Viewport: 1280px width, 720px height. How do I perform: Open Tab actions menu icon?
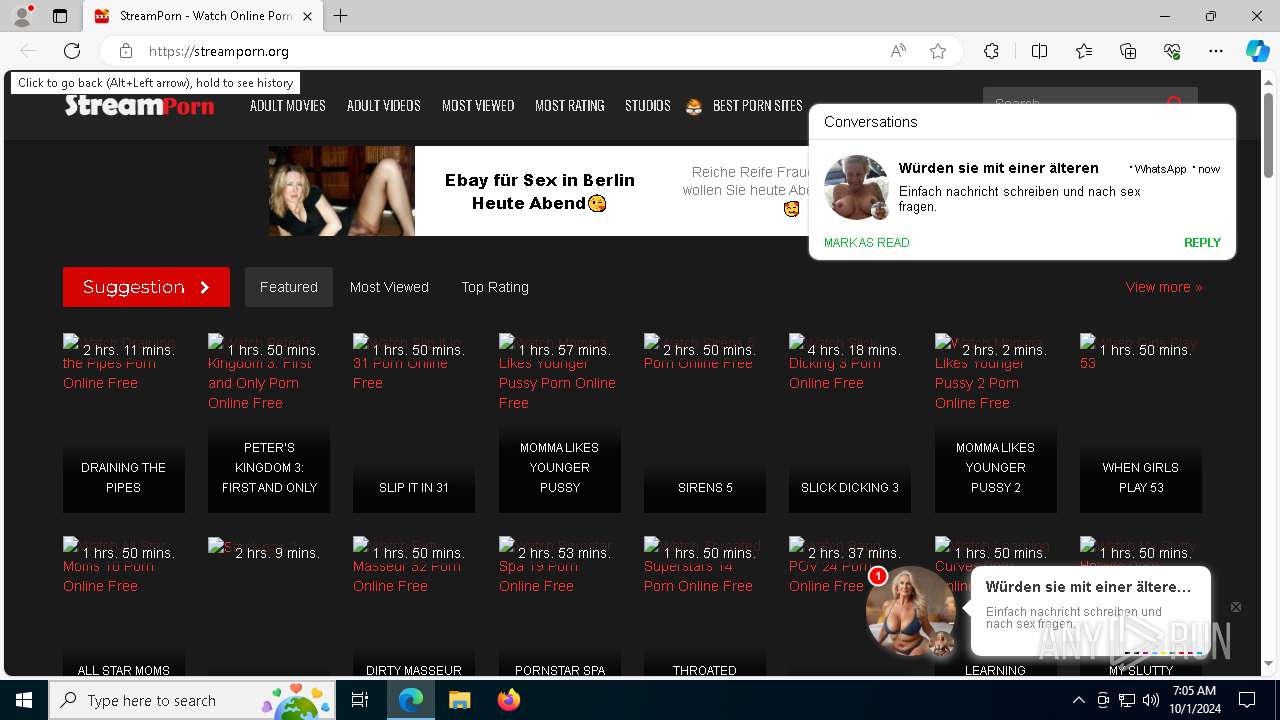click(x=60, y=16)
